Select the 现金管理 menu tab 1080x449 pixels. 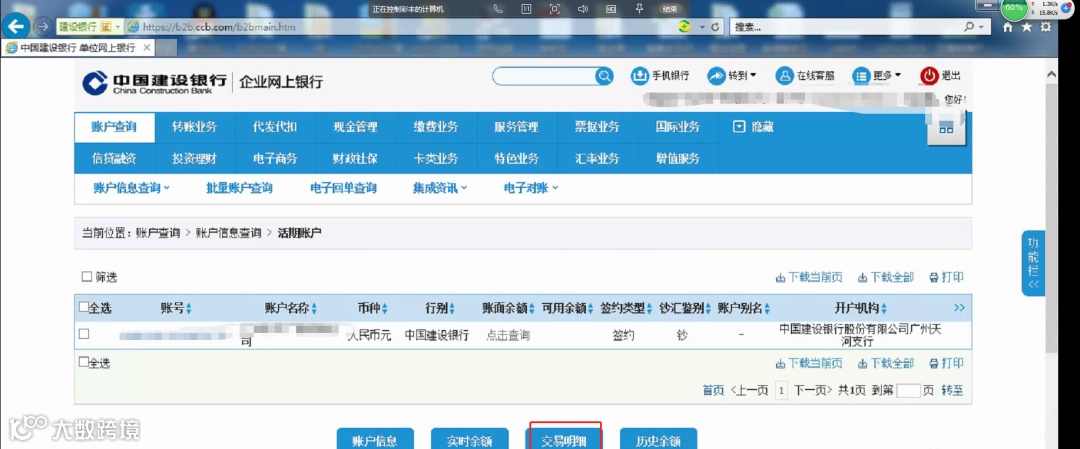(356, 127)
